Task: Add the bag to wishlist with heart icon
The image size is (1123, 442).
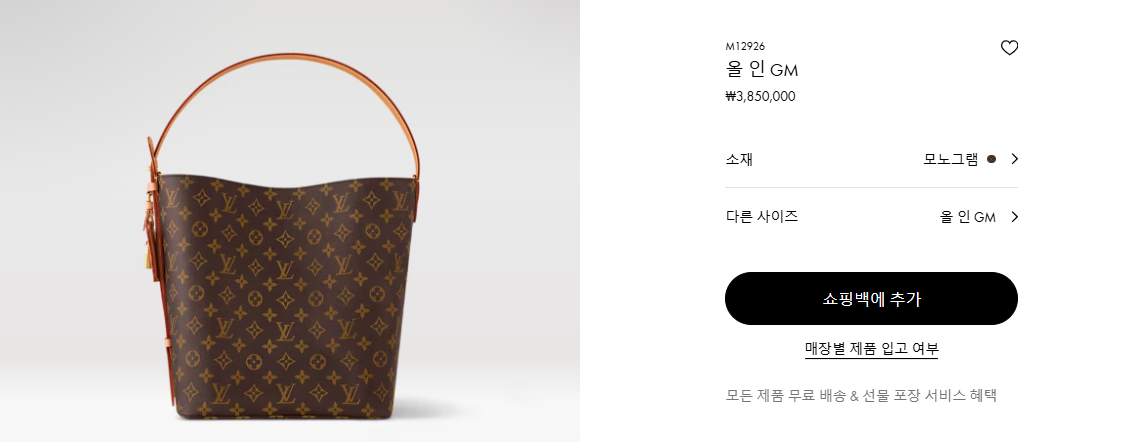Action: [x=1008, y=48]
